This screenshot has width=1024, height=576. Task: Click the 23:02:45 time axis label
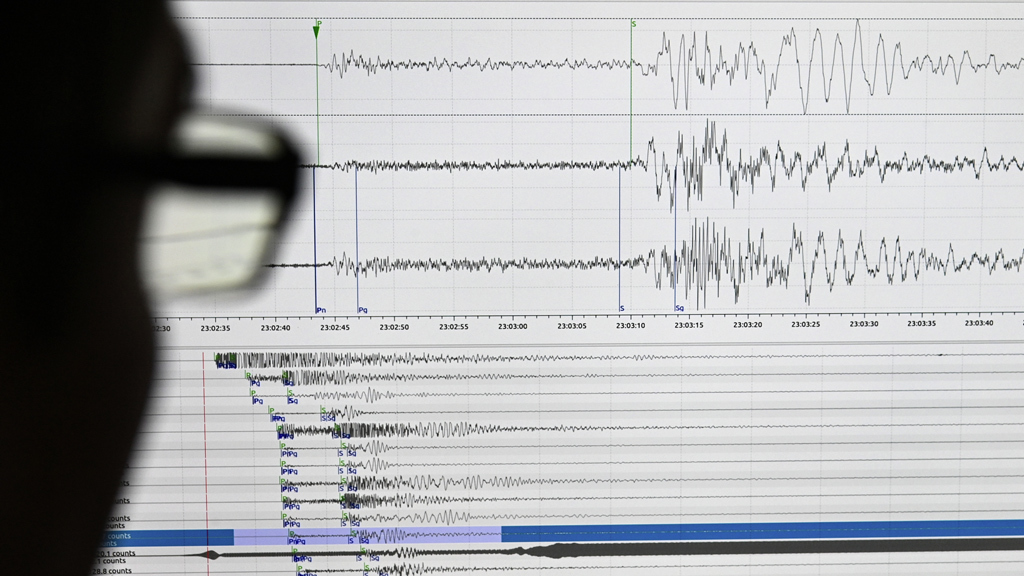click(335, 326)
